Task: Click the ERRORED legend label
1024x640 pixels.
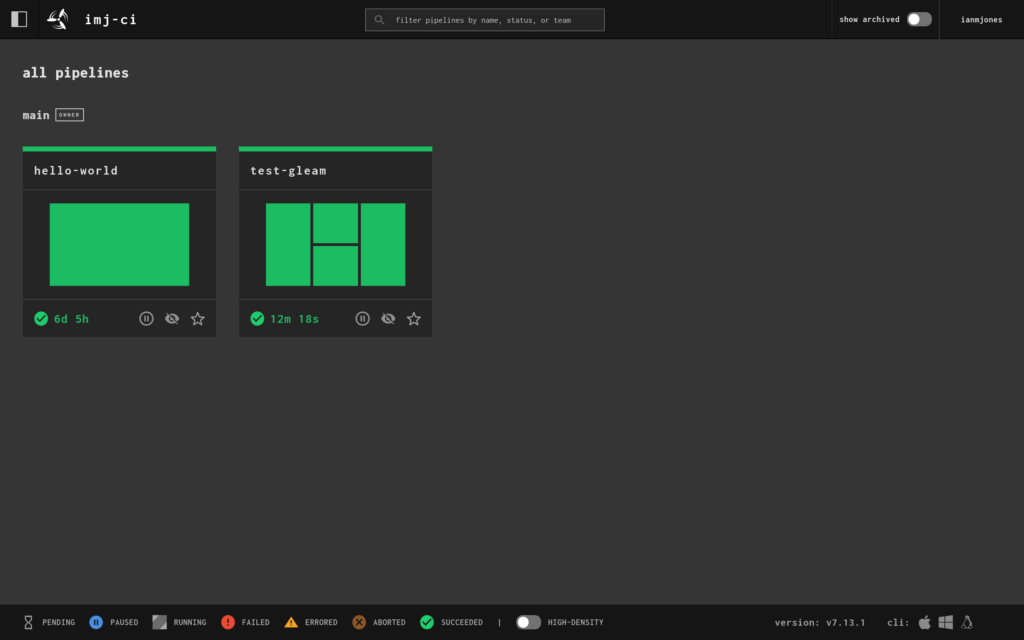Action: (321, 622)
